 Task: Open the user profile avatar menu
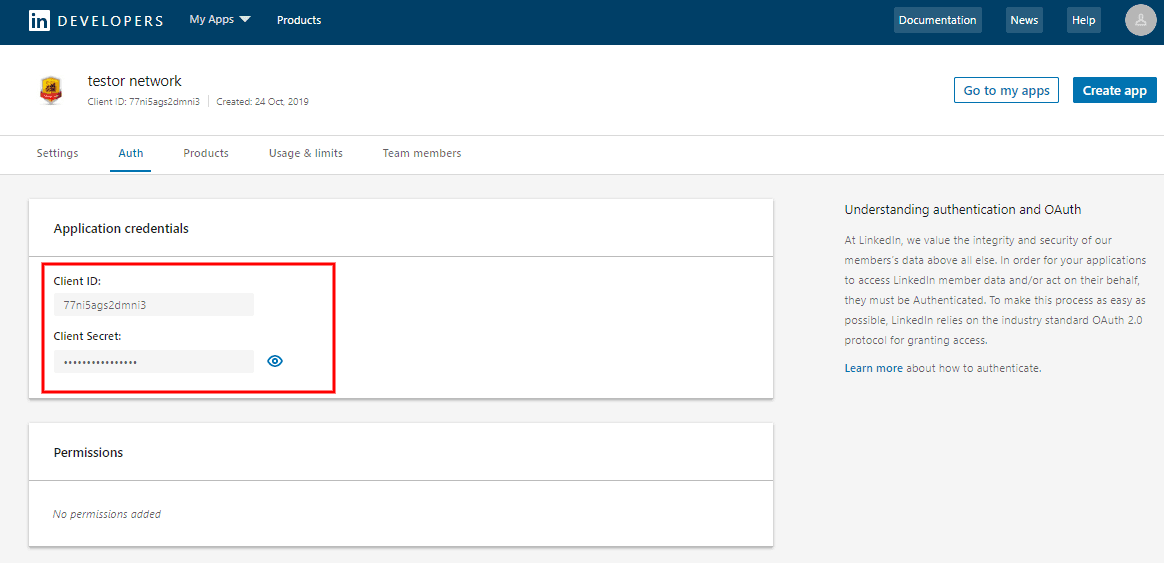[1140, 20]
